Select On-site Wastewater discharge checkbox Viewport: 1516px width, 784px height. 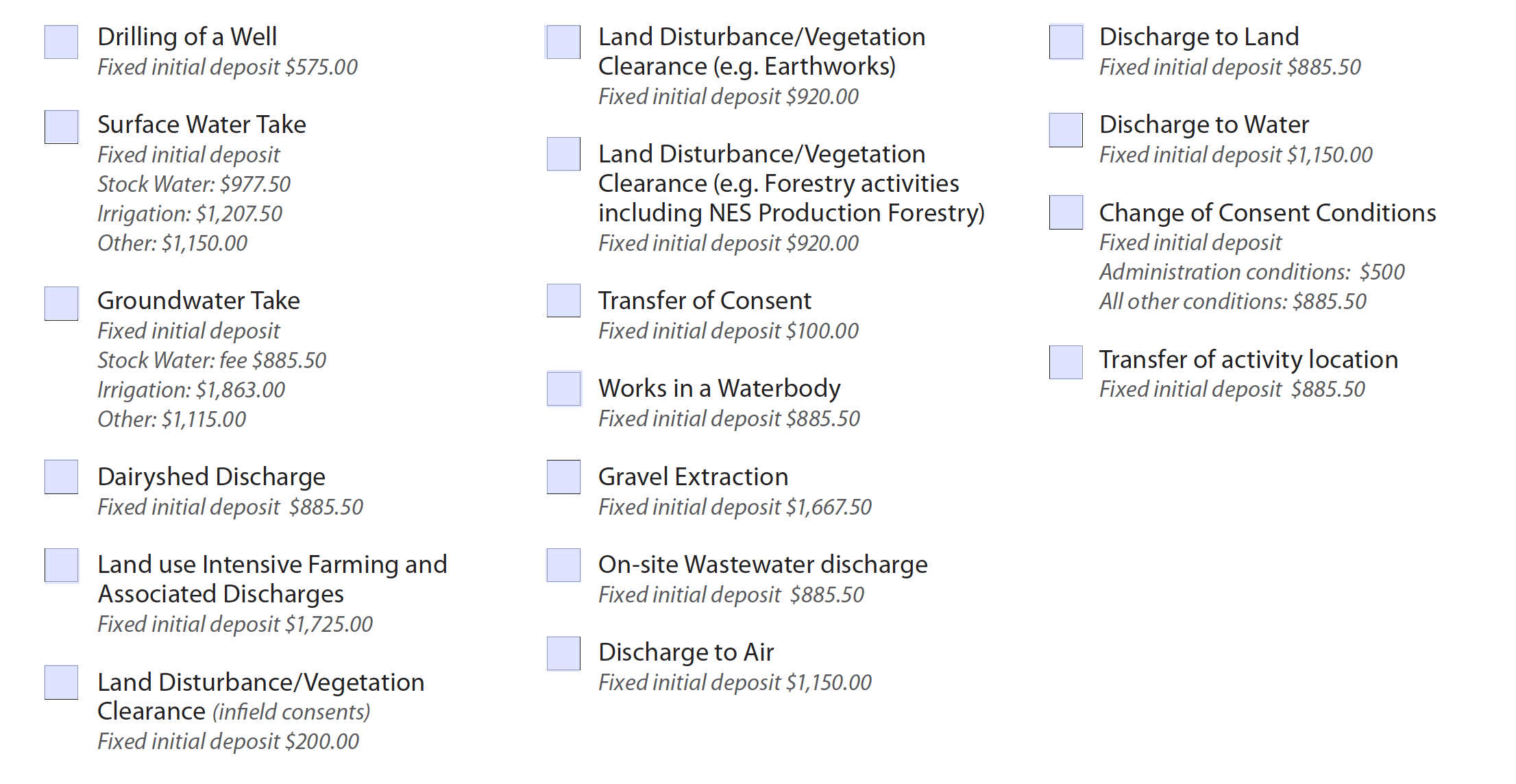tap(563, 565)
